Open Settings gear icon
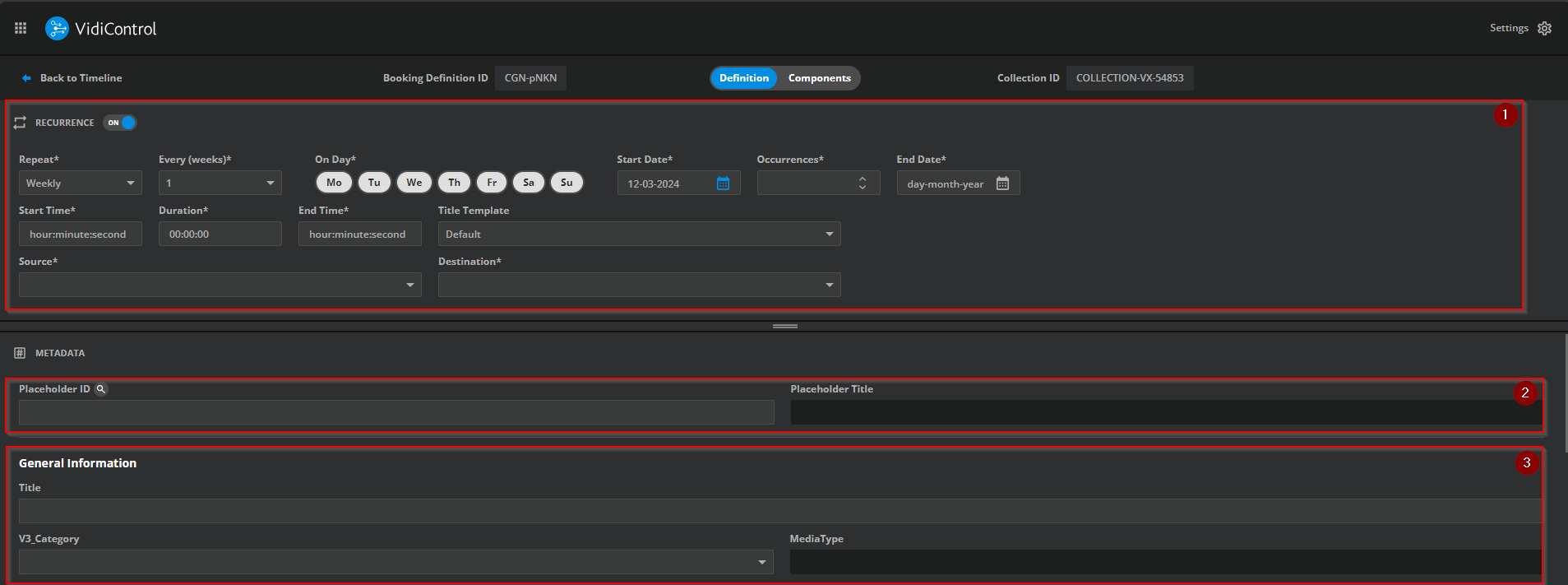This screenshot has height=585, width=1568. (1544, 29)
